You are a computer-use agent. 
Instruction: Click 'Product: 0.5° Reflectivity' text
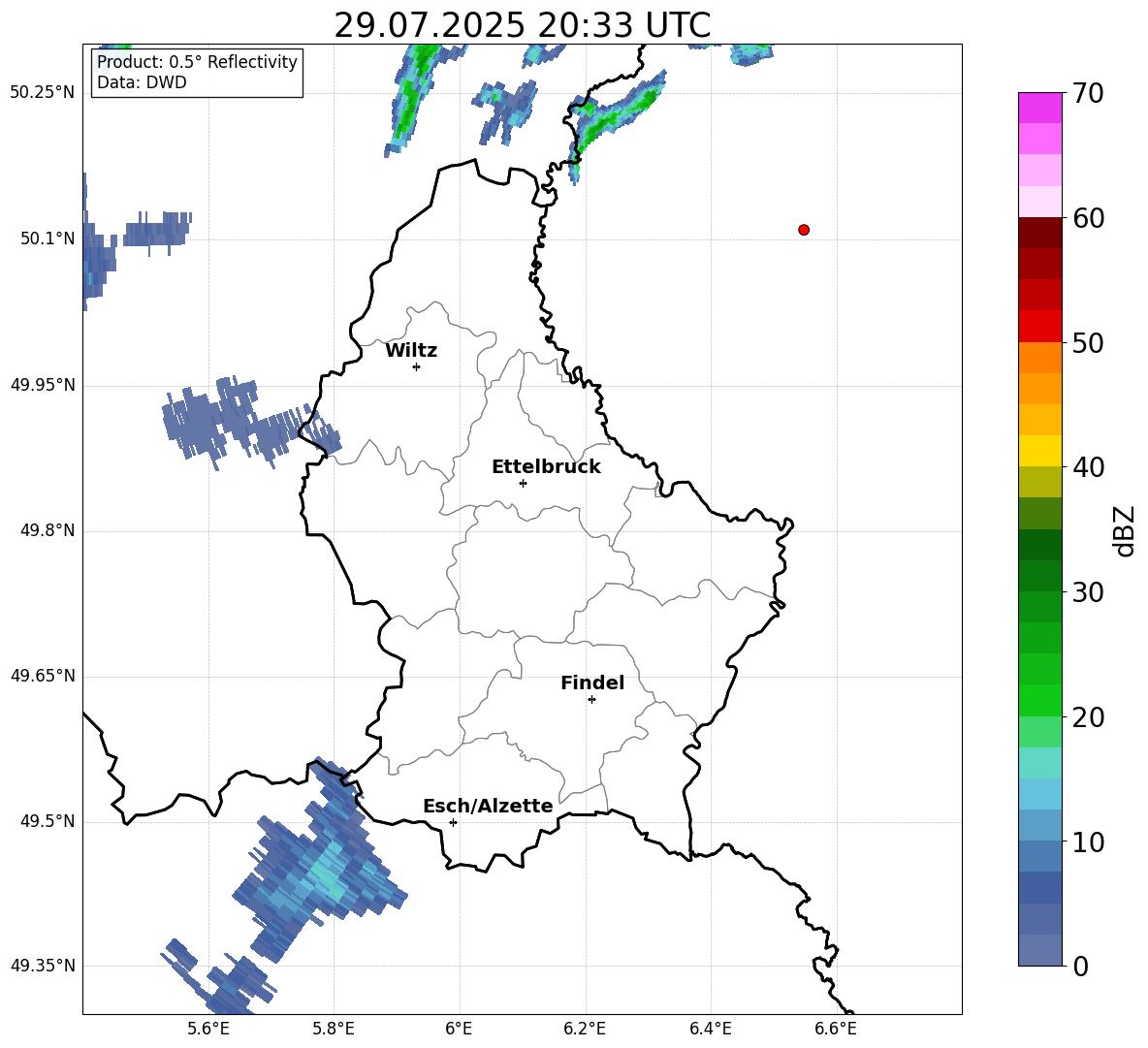pyautogui.click(x=197, y=61)
